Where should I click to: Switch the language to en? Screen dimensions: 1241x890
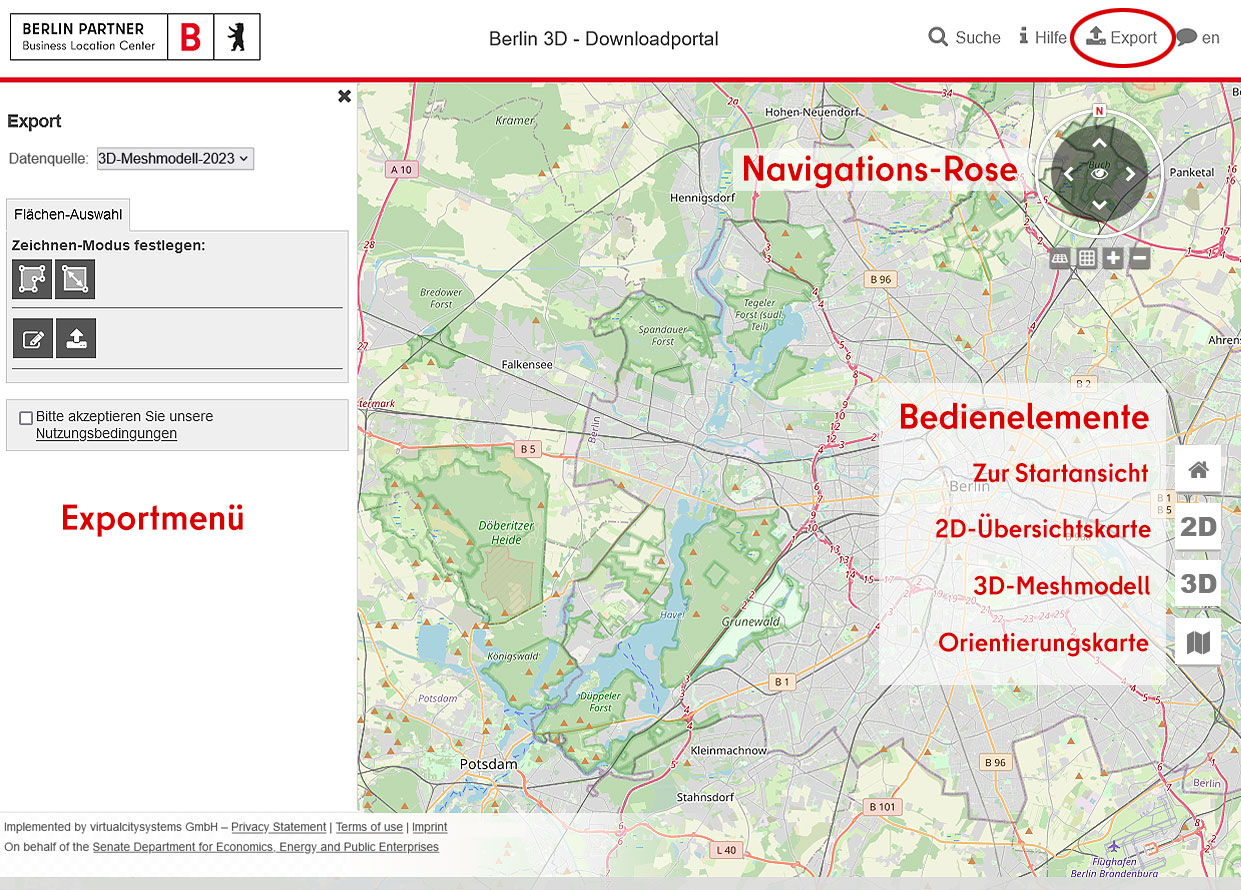click(1198, 38)
